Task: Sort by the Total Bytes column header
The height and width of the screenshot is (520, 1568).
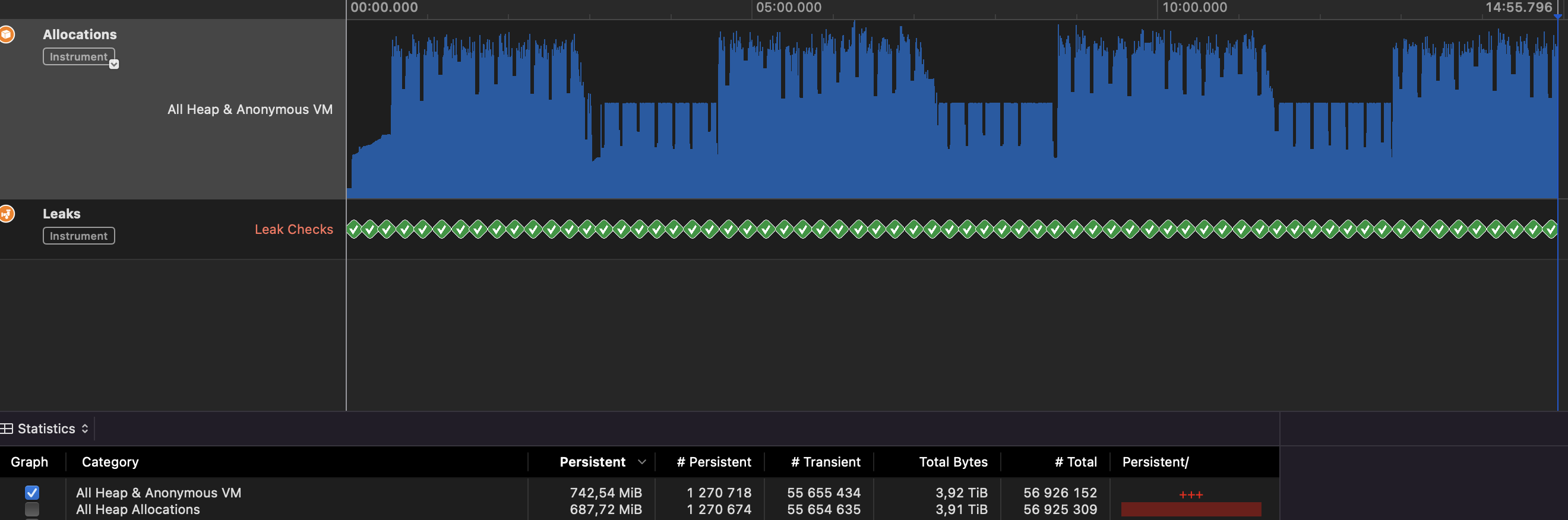Action: point(953,462)
